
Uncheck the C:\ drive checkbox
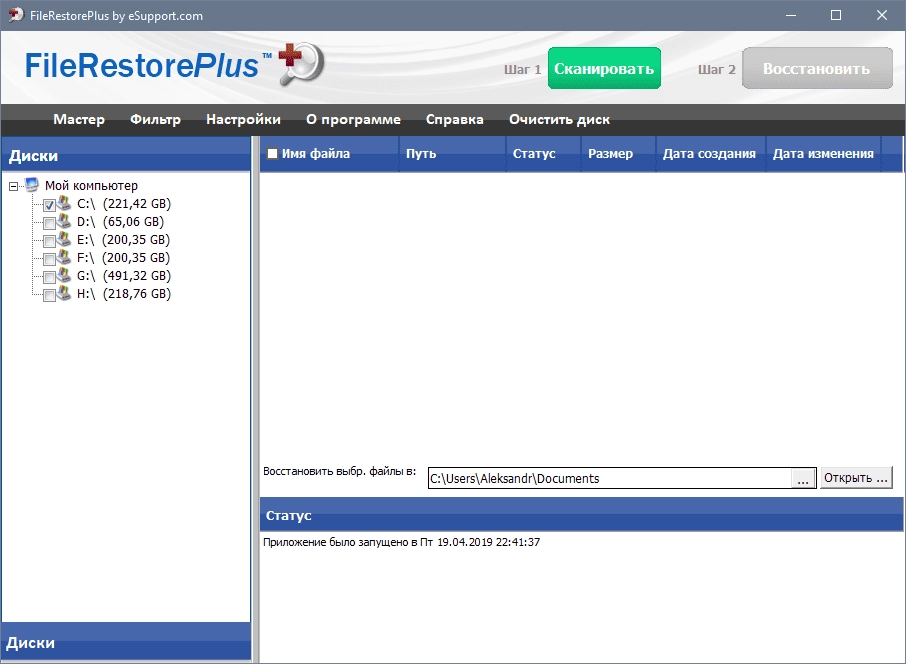tap(49, 205)
